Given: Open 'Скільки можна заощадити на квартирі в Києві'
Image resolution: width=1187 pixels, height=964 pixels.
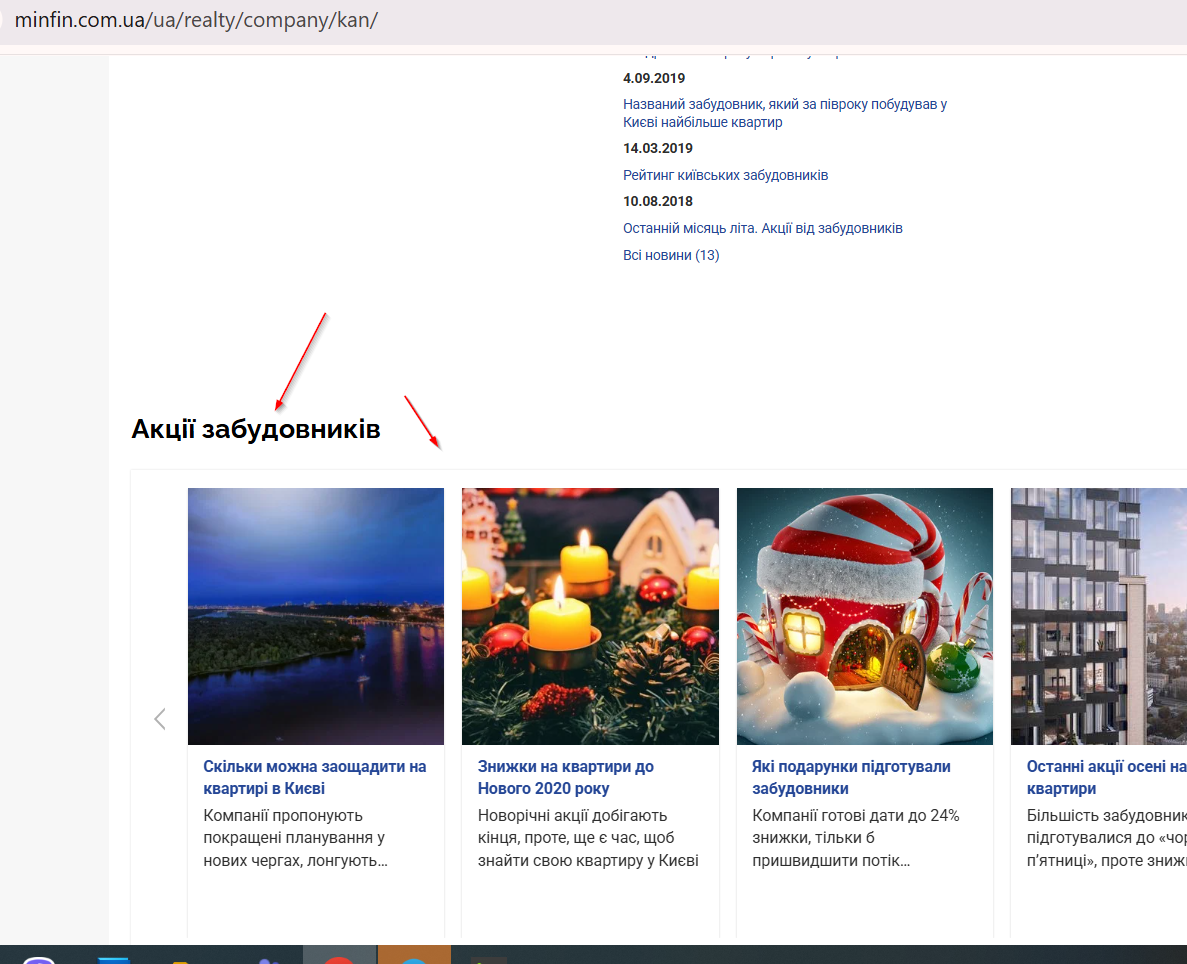Looking at the screenshot, I should (x=315, y=777).
